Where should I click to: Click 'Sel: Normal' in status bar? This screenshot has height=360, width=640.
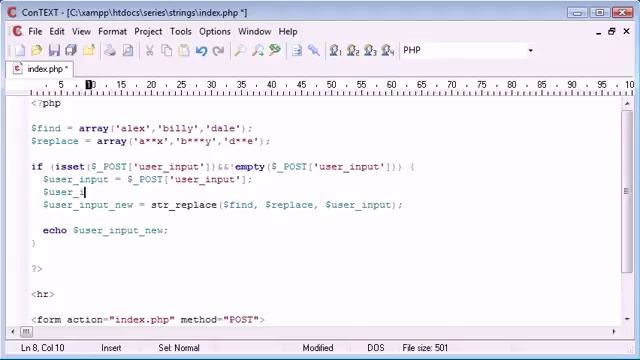(179, 348)
